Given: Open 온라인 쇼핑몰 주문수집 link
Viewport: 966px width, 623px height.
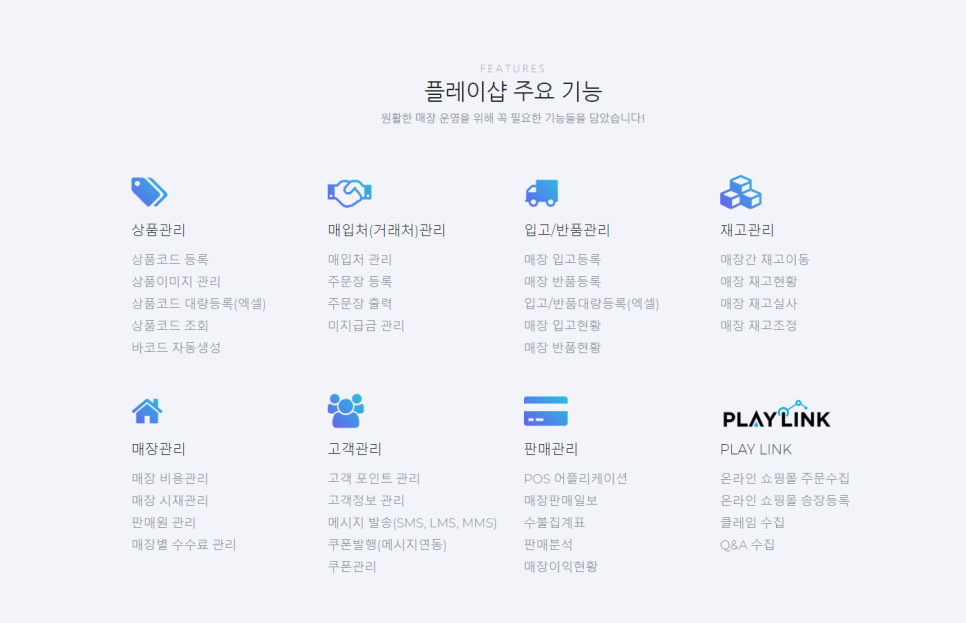Looking at the screenshot, I should point(784,478).
